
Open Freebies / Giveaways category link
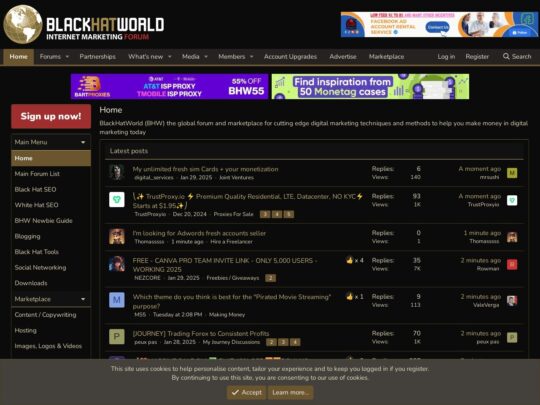pyautogui.click(x=233, y=278)
